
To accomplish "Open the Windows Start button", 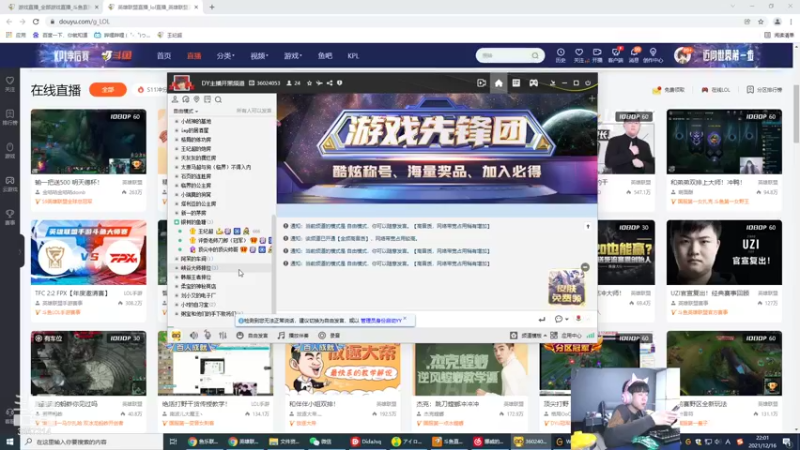I will click(10, 442).
